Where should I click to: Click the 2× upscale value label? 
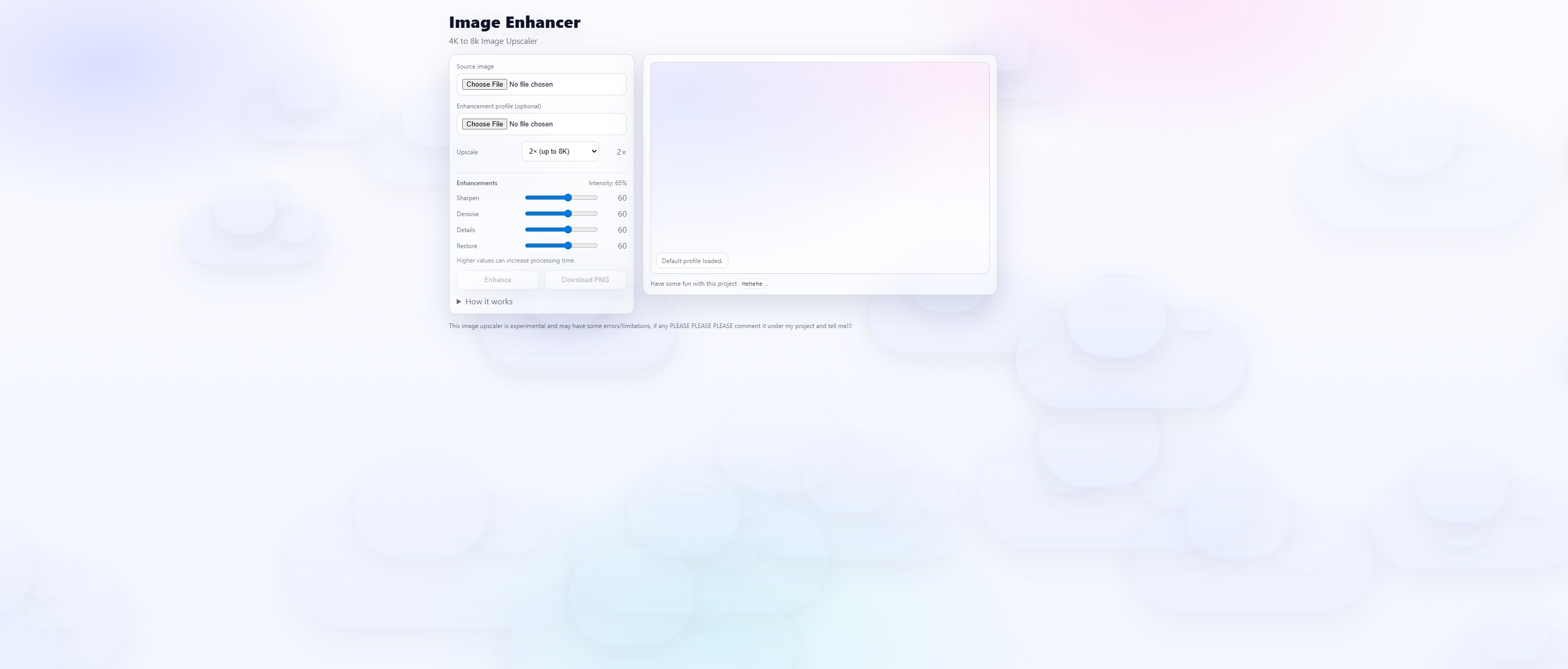tap(621, 152)
